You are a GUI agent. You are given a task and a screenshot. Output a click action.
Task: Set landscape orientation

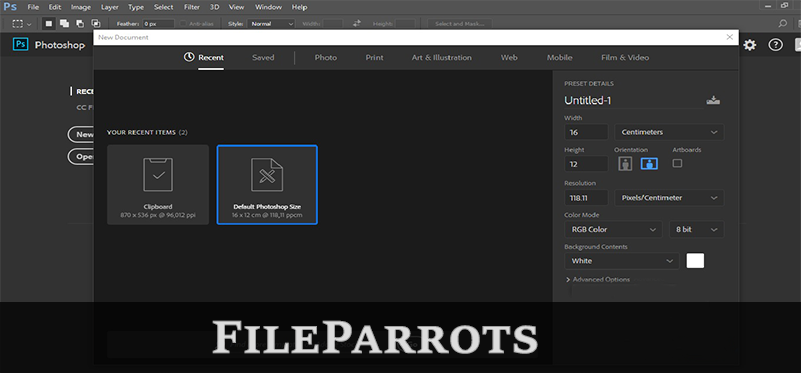point(649,164)
